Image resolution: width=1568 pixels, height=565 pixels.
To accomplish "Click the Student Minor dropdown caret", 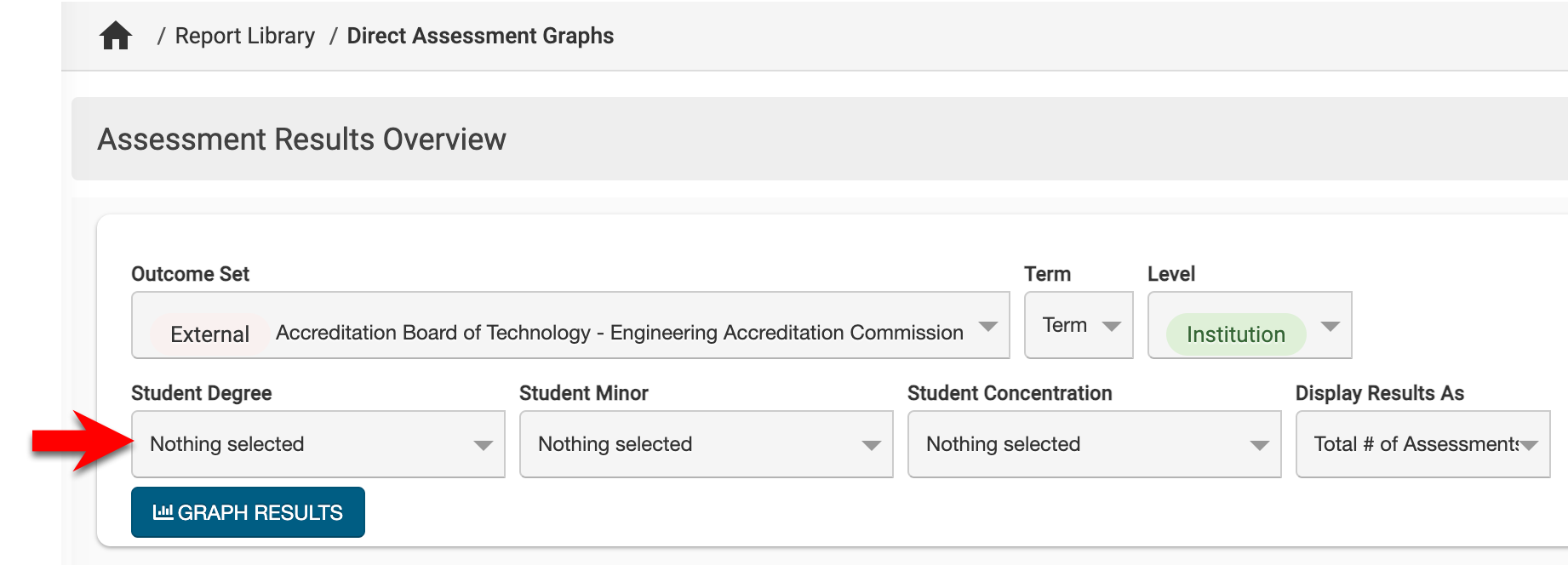I will [871, 446].
